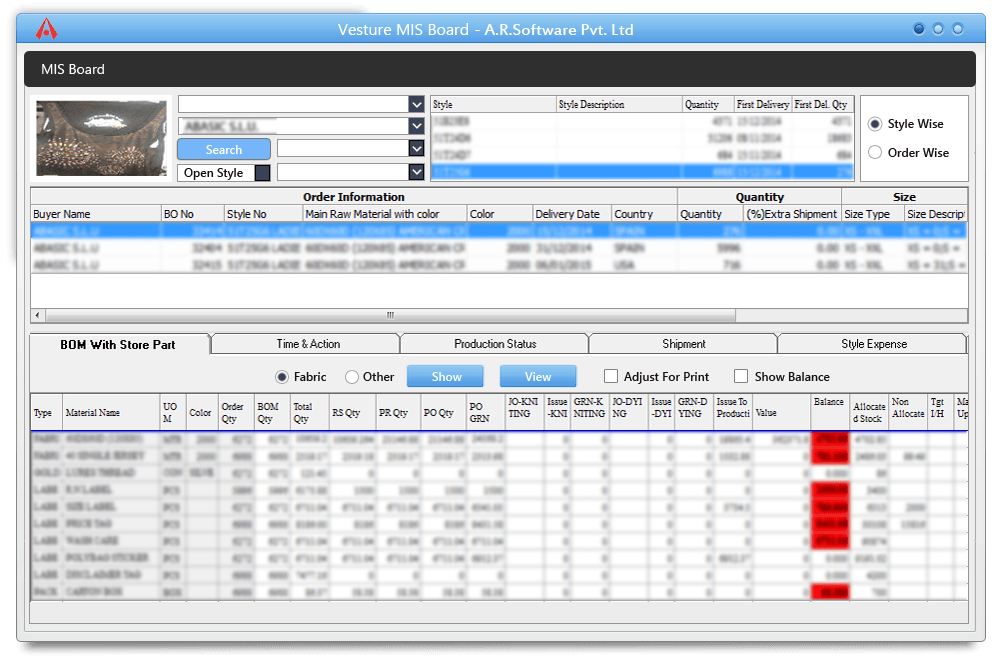
Task: Click the Country column header
Action: pos(644,214)
